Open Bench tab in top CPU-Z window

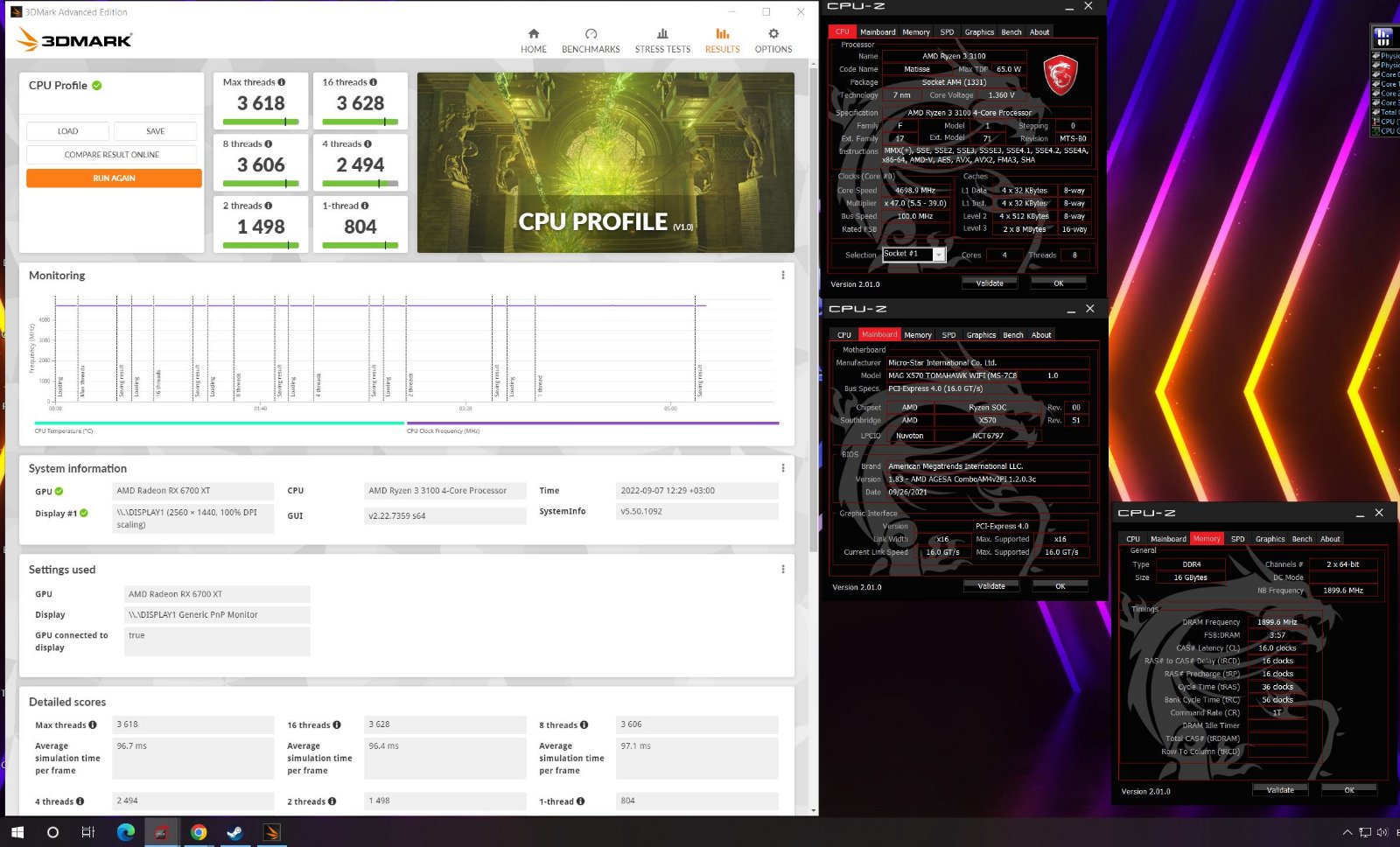tap(1011, 31)
